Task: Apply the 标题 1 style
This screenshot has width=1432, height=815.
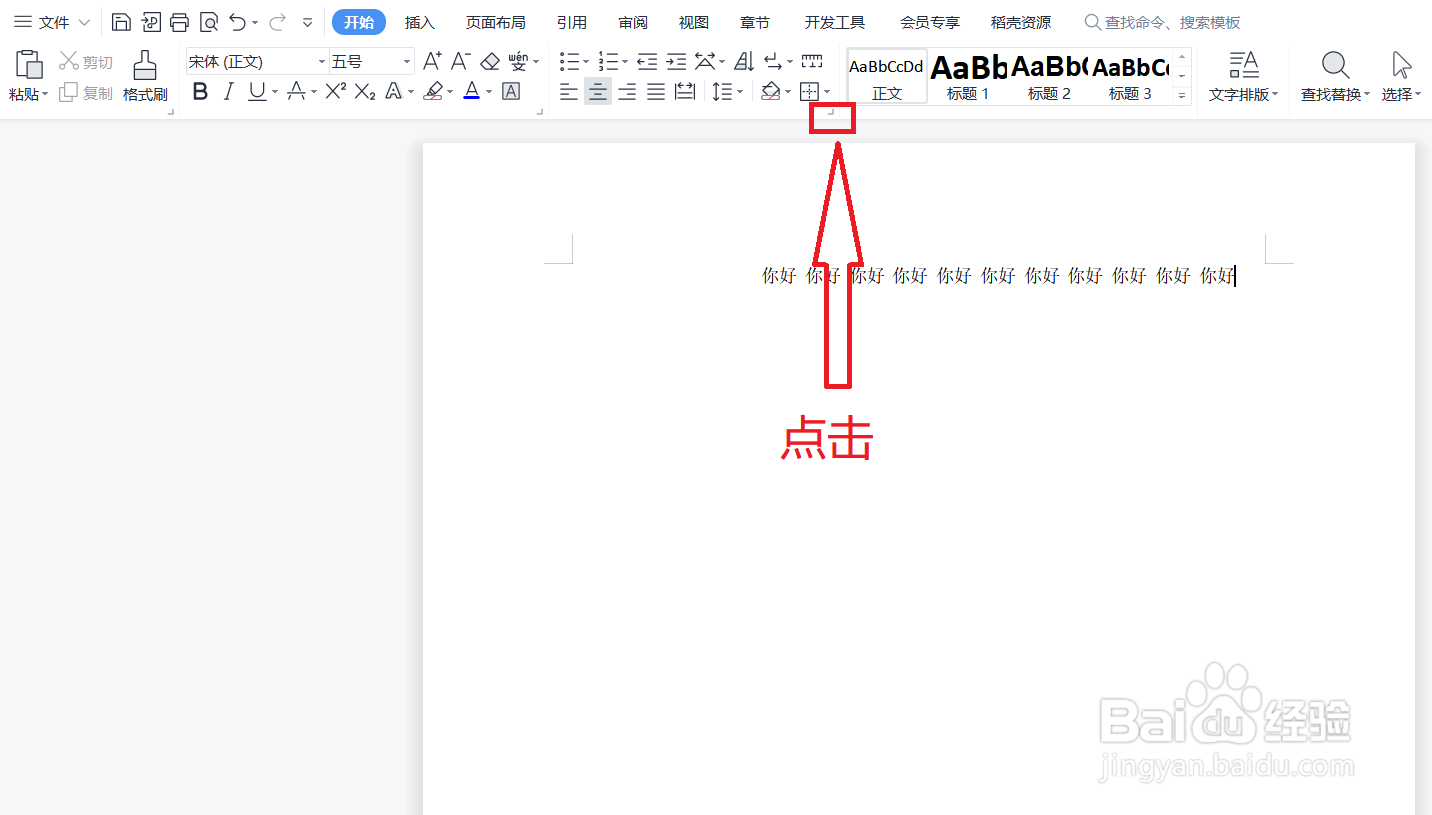Action: pos(966,75)
